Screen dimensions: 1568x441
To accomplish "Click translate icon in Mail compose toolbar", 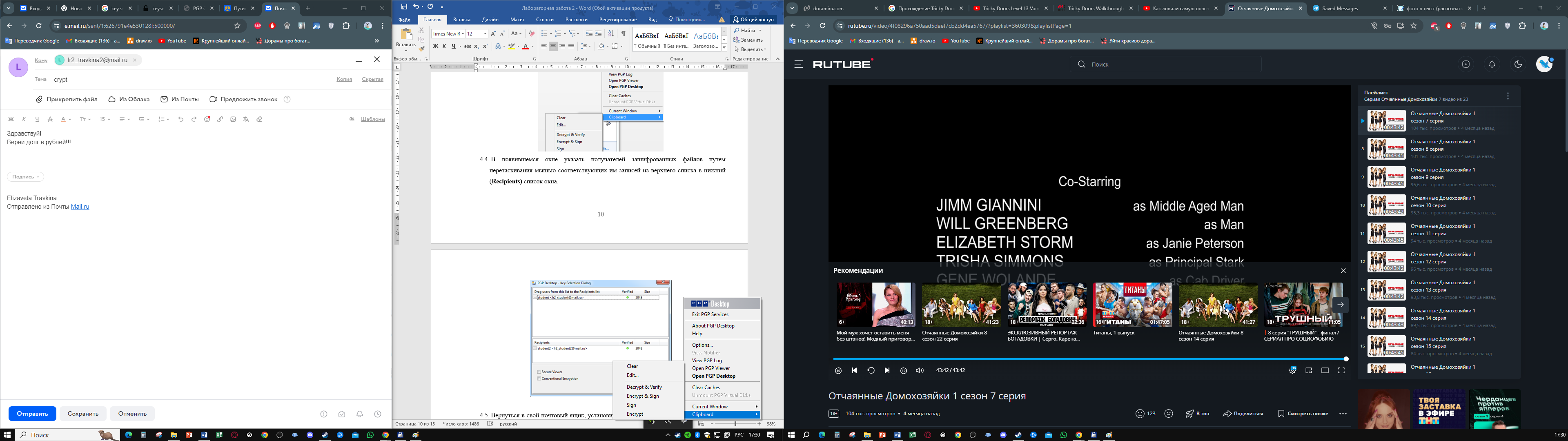I will 246,119.
